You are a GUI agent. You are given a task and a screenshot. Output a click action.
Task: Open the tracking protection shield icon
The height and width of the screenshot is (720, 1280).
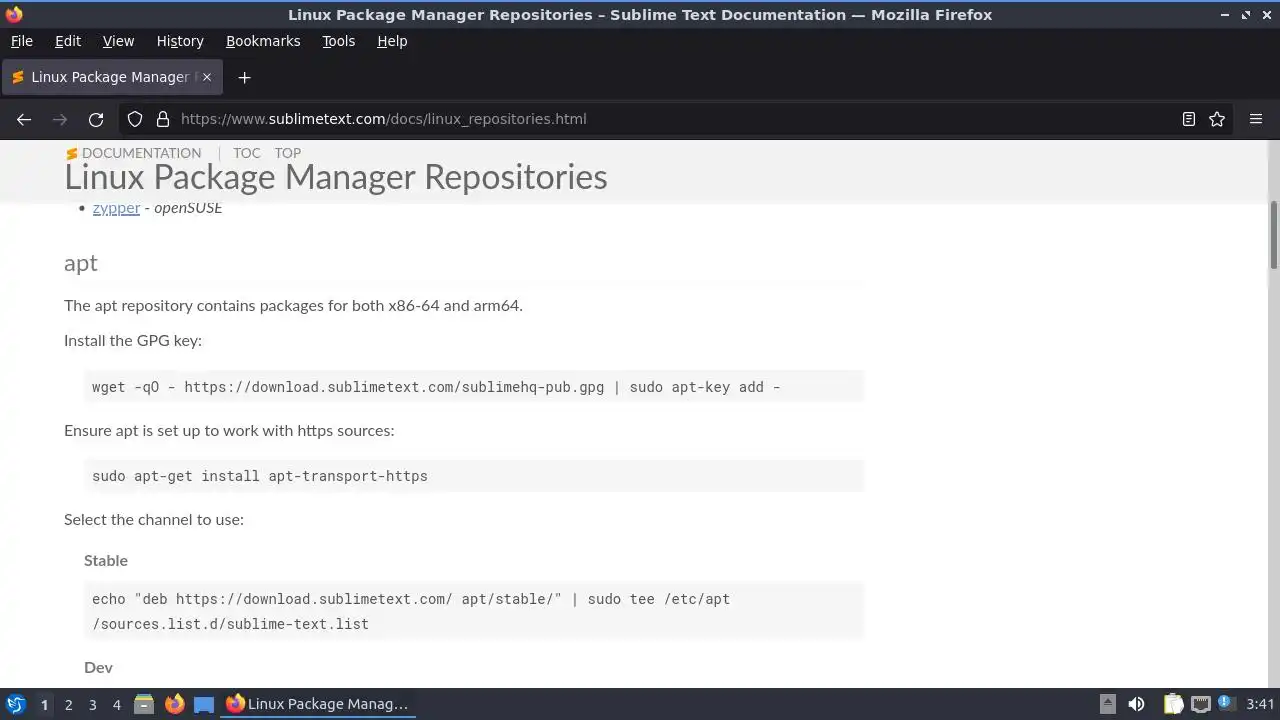tap(135, 119)
